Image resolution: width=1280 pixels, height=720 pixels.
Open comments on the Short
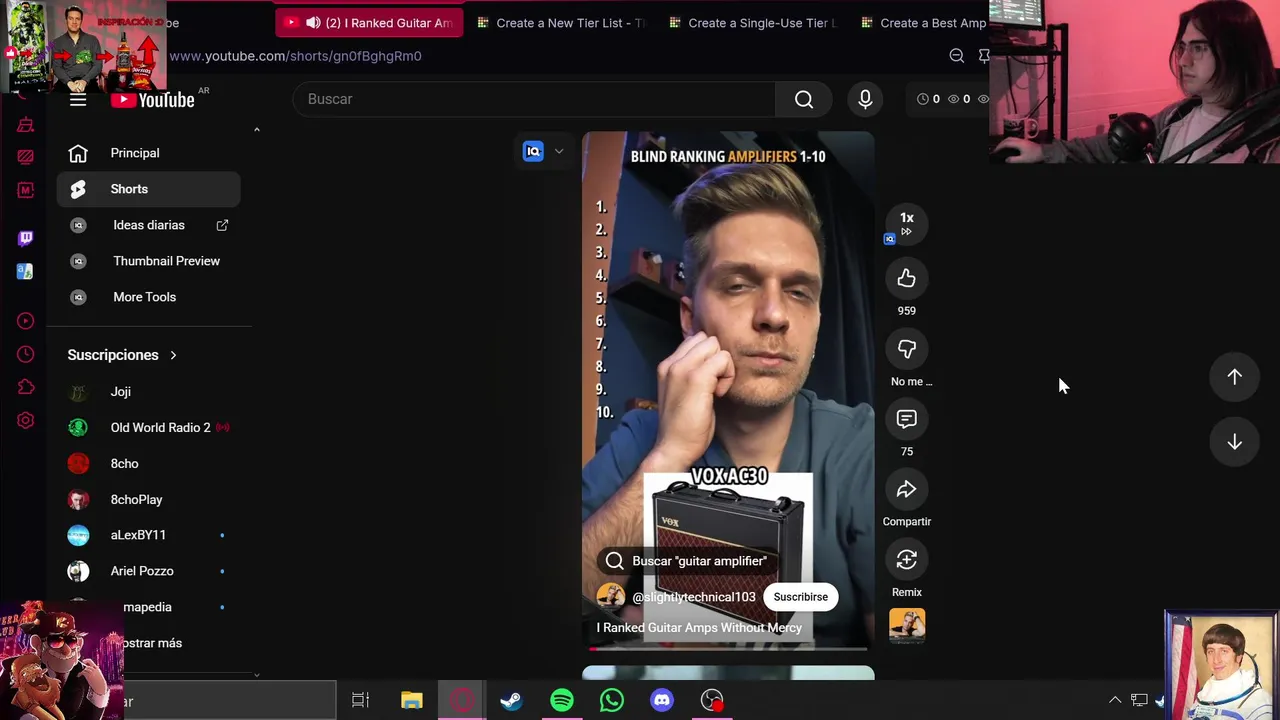(x=907, y=419)
